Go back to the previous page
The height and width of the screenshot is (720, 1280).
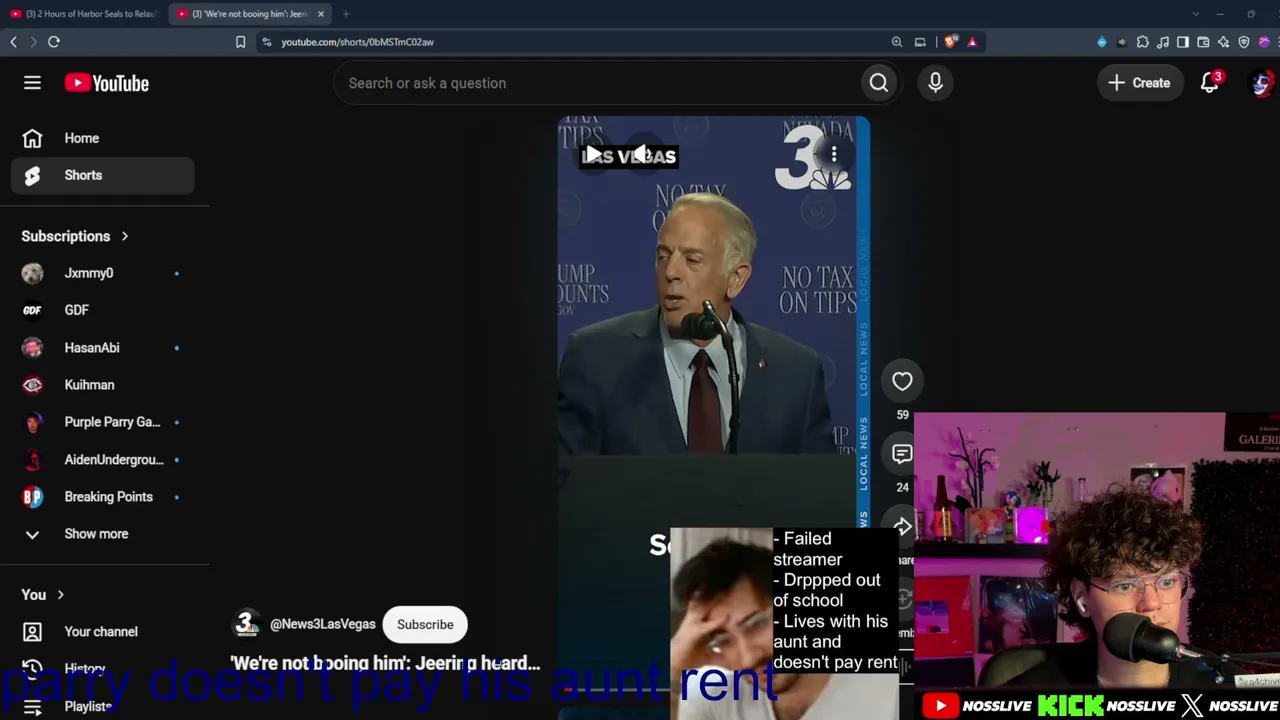coord(14,42)
